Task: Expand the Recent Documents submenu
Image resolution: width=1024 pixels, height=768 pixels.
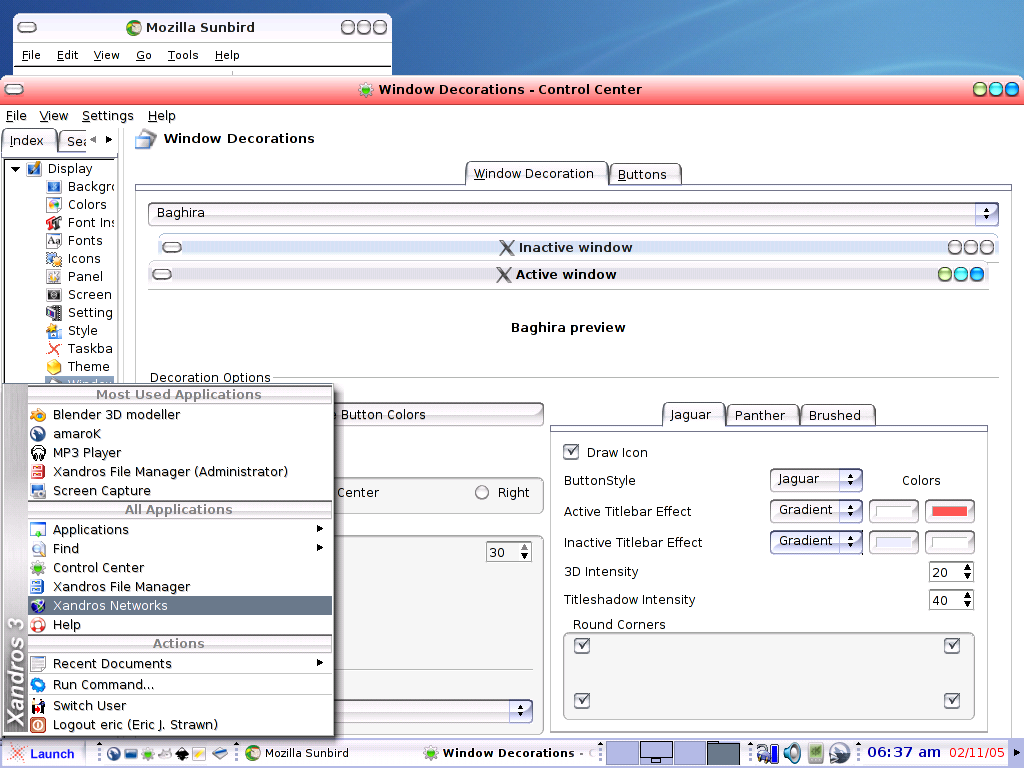Action: [x=180, y=663]
